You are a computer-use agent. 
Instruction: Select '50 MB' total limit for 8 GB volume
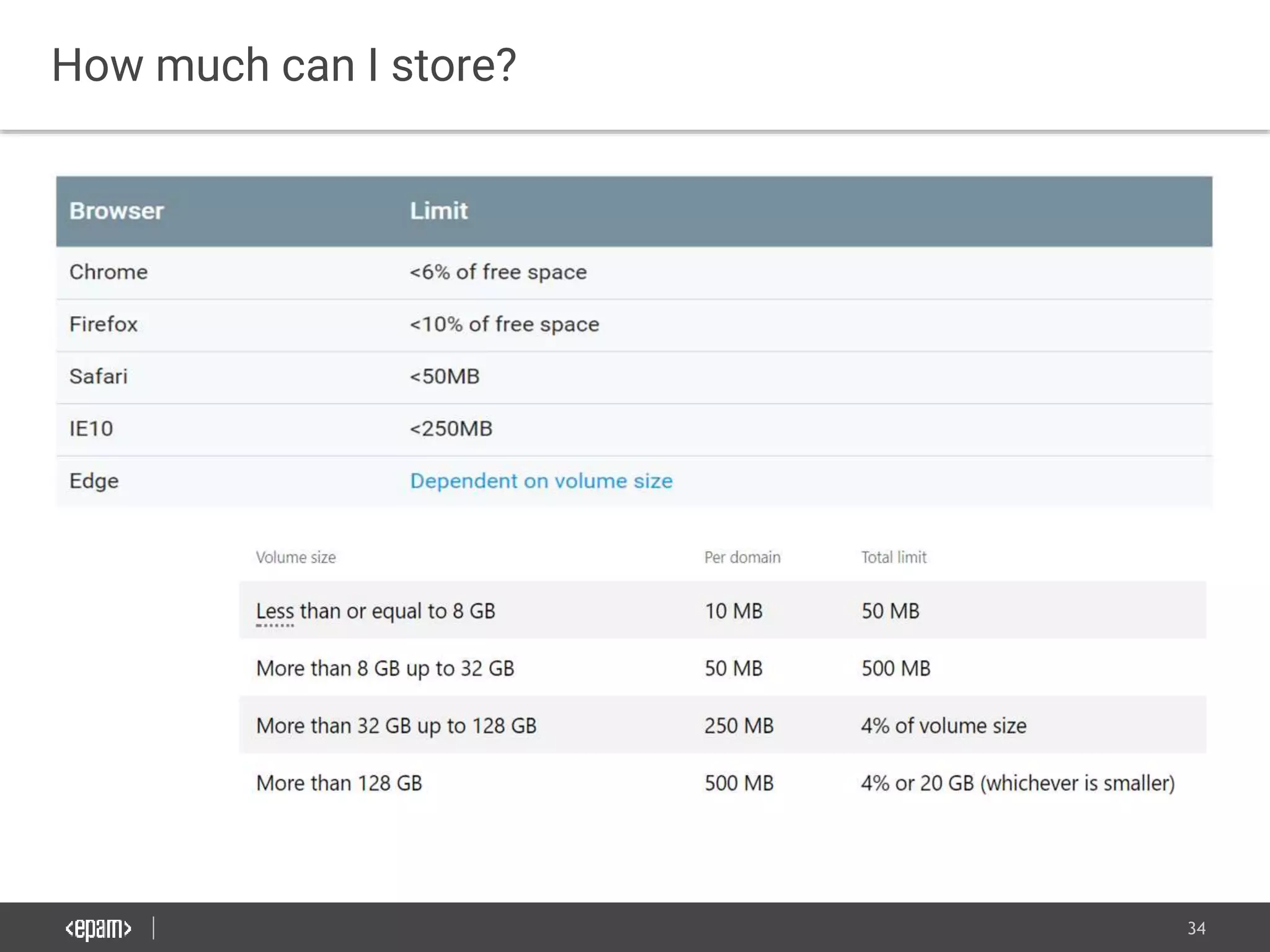(890, 611)
